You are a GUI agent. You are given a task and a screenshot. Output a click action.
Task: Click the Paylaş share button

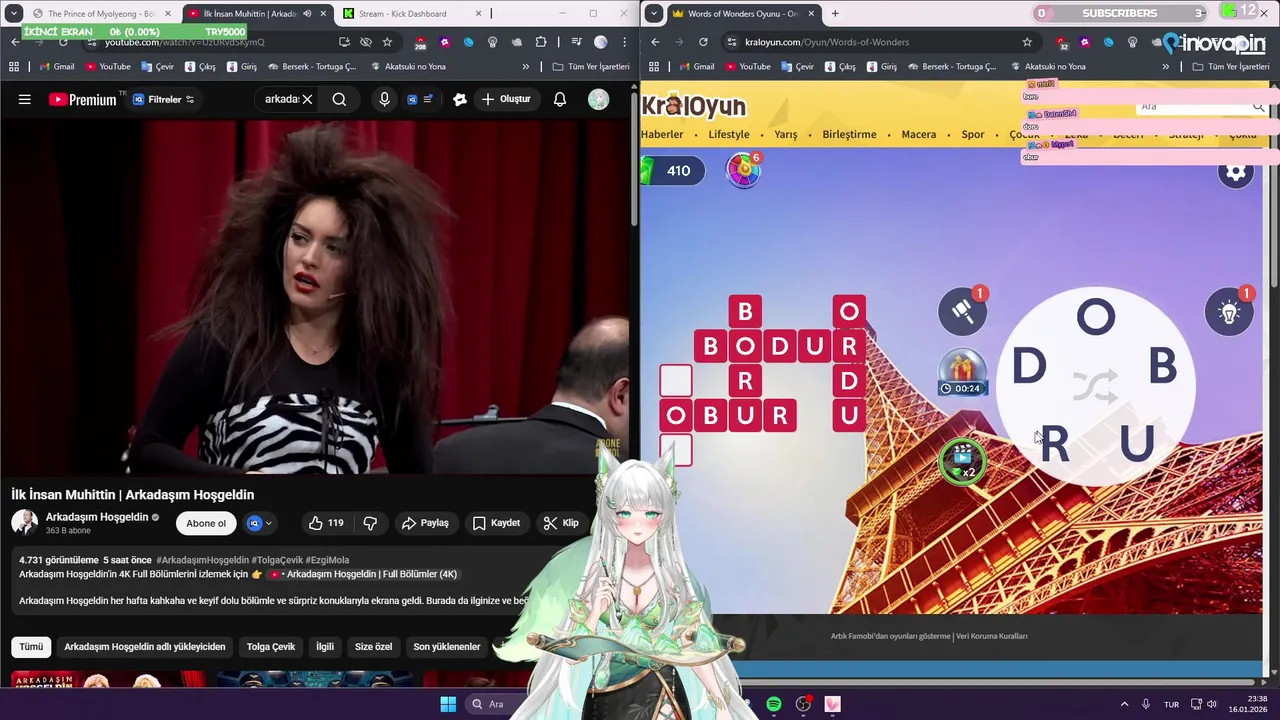click(x=425, y=523)
